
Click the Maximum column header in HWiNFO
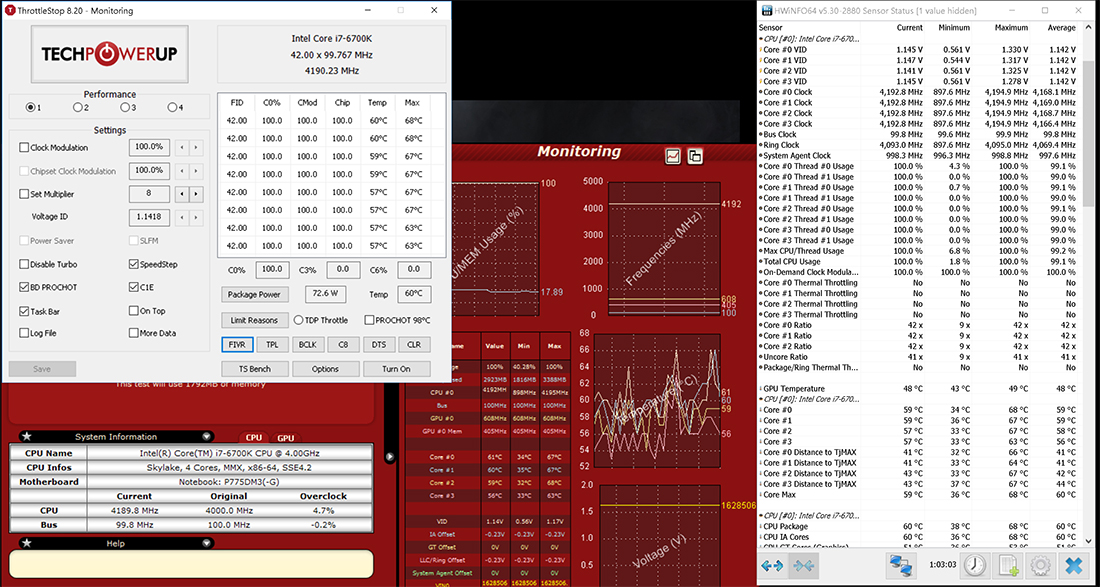tap(1012, 27)
